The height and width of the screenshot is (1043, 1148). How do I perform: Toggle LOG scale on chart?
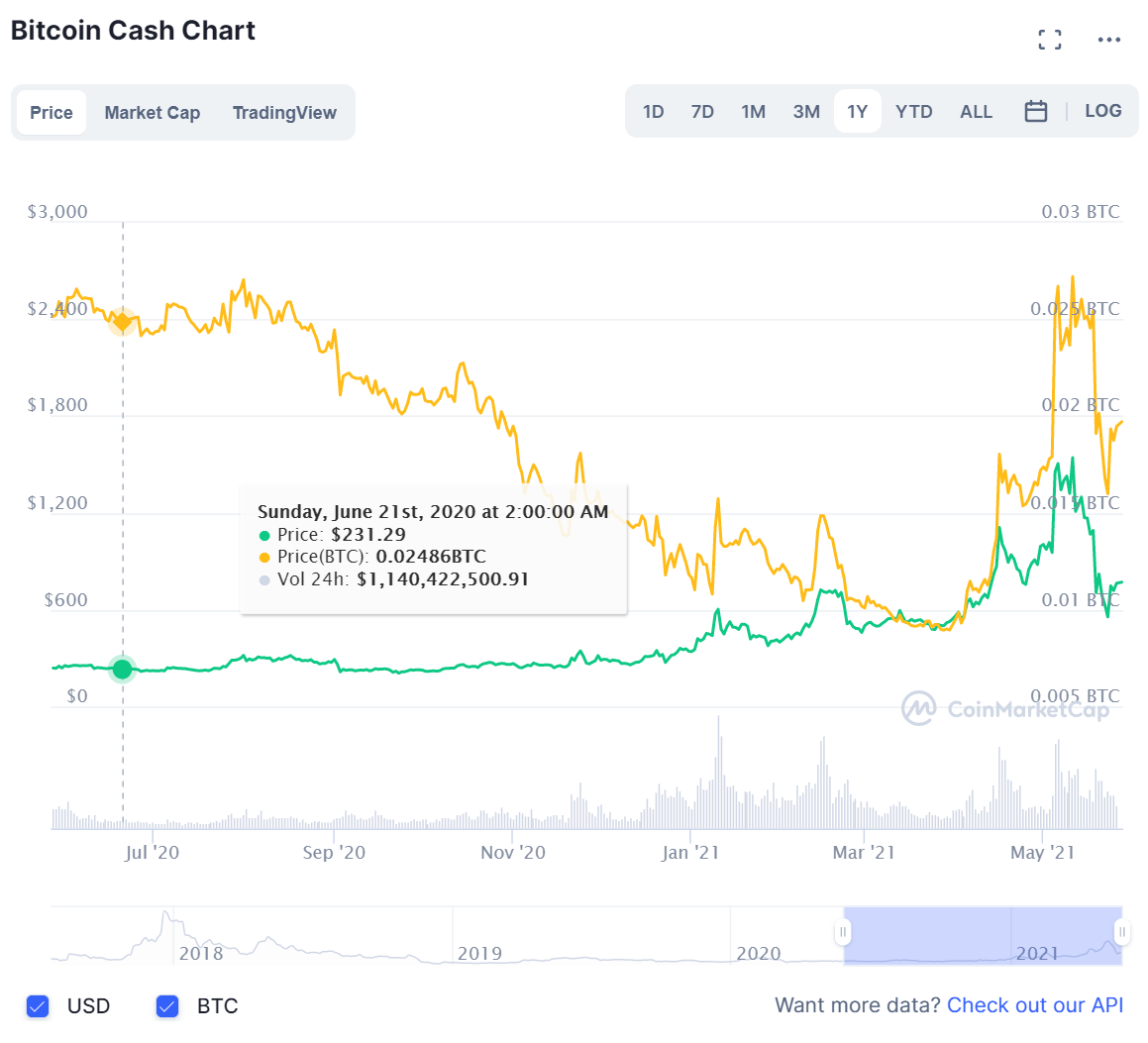pos(1102,111)
